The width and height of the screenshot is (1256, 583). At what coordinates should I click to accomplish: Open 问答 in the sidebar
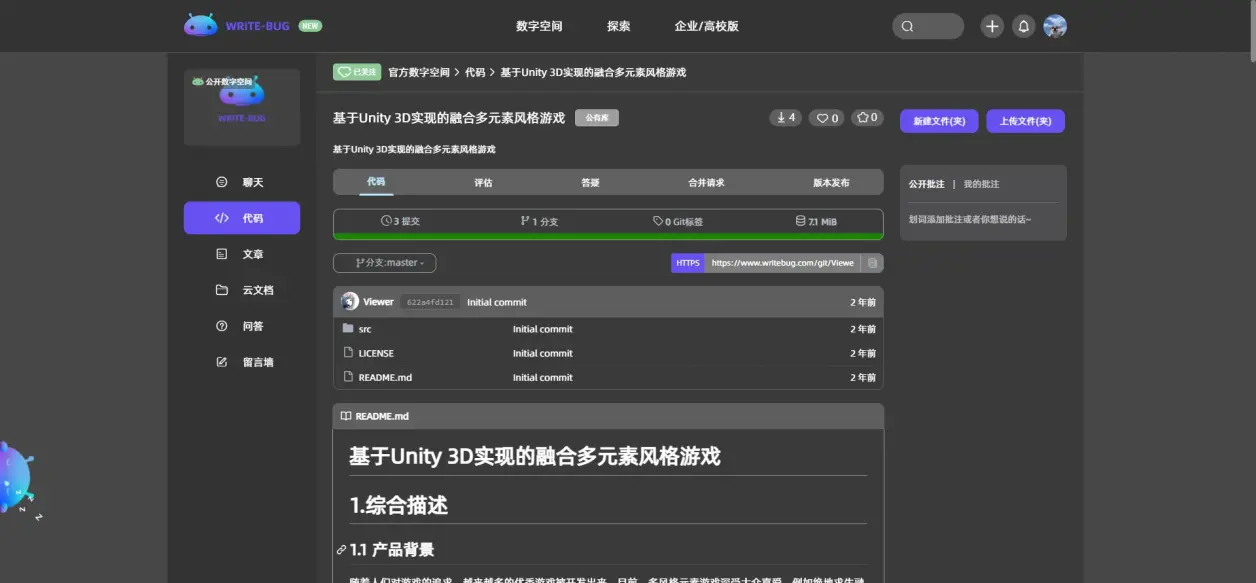tap(242, 326)
